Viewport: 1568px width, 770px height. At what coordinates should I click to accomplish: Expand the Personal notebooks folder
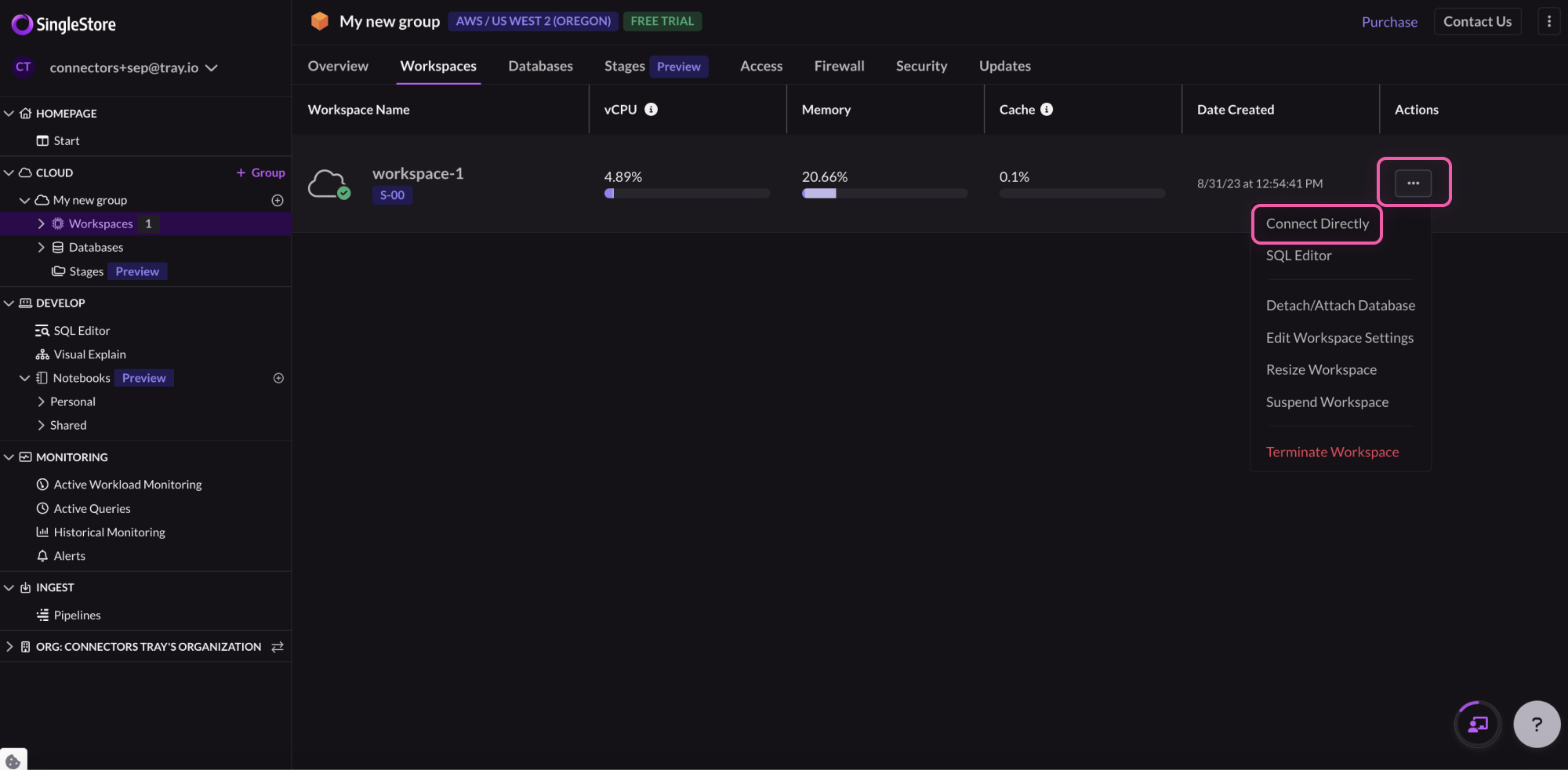pos(41,401)
